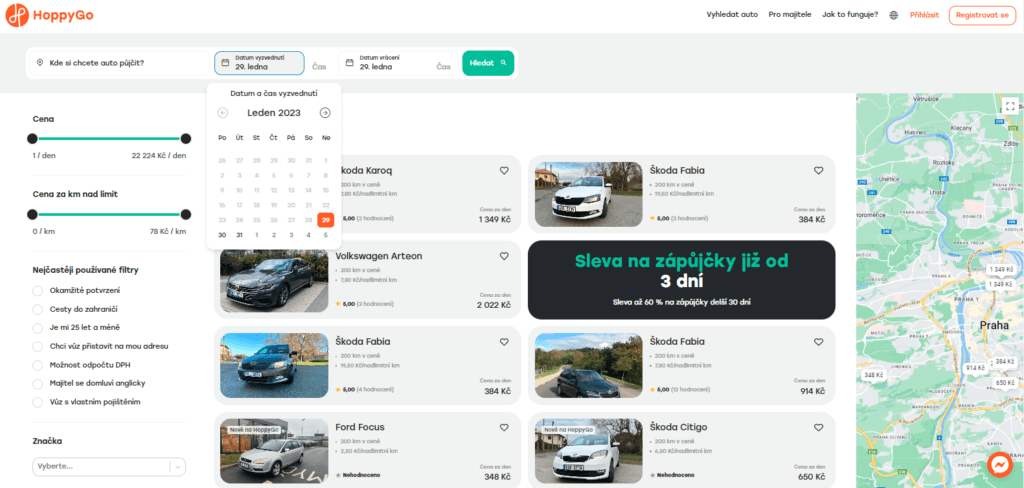Click the green Hledat search button
Image resolution: width=1024 pixels, height=488 pixels.
point(488,63)
